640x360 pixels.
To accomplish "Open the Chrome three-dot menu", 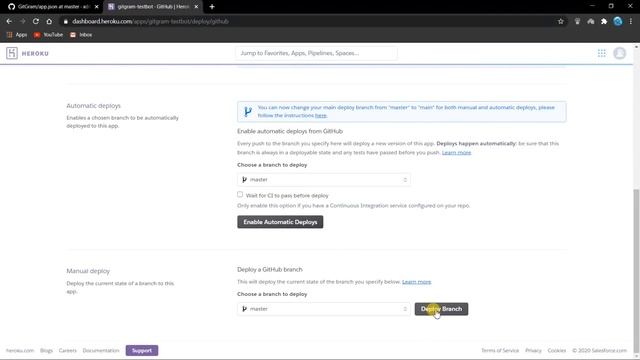I will click(631, 21).
